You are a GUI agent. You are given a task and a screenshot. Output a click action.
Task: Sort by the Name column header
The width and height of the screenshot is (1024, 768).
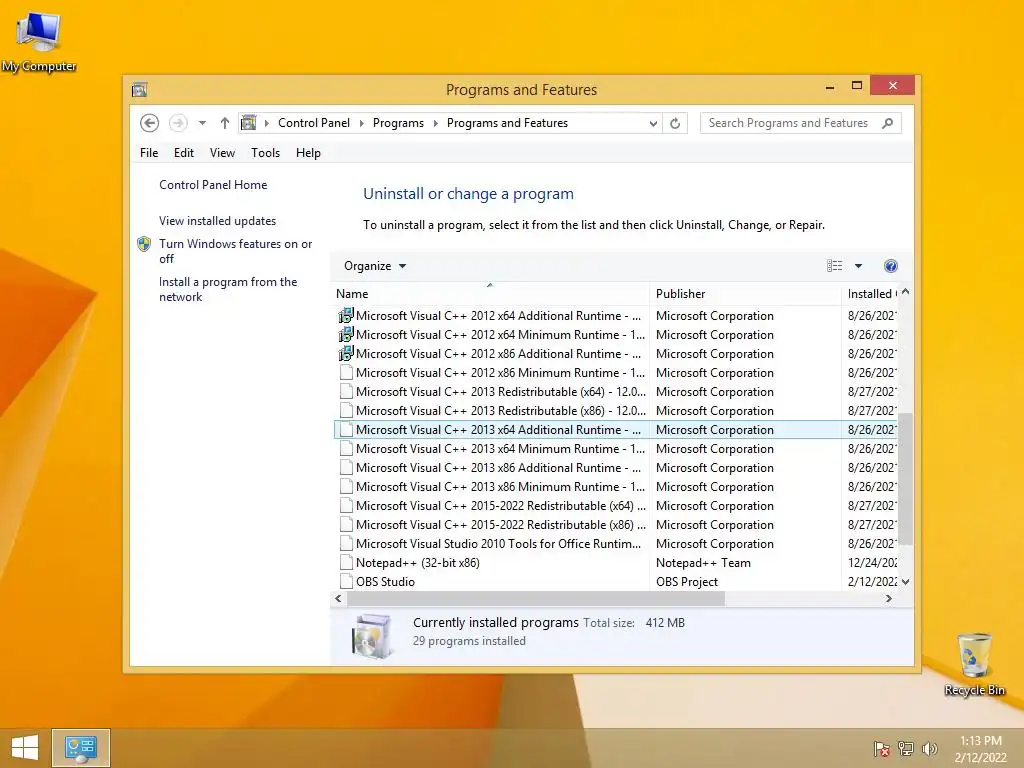click(x=490, y=294)
